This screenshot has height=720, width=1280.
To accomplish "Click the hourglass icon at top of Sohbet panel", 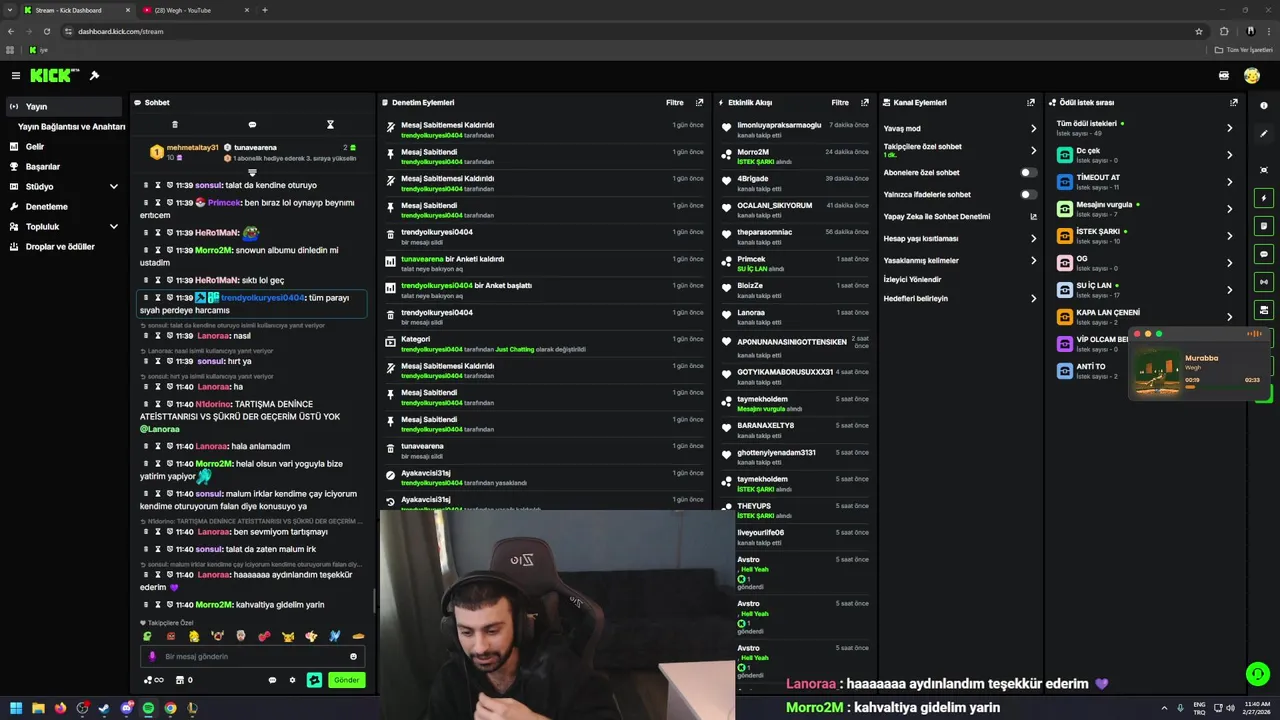I will [330, 125].
